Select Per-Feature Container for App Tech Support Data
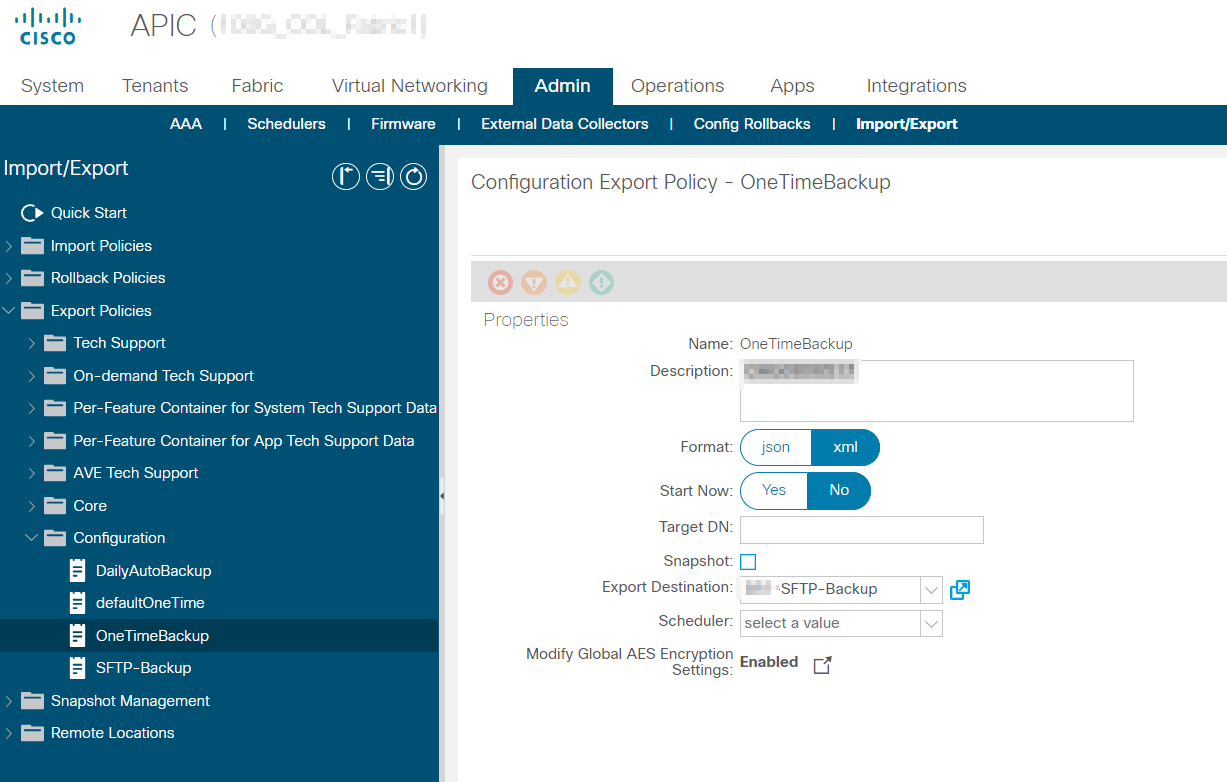The width and height of the screenshot is (1227, 782). click(244, 441)
